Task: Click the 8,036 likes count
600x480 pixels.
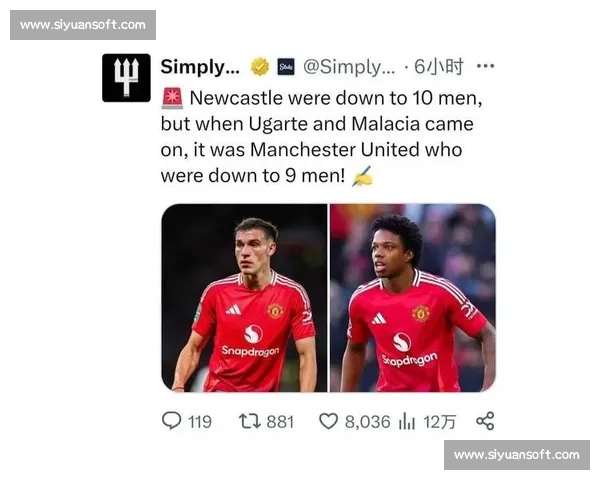Action: [x=367, y=422]
